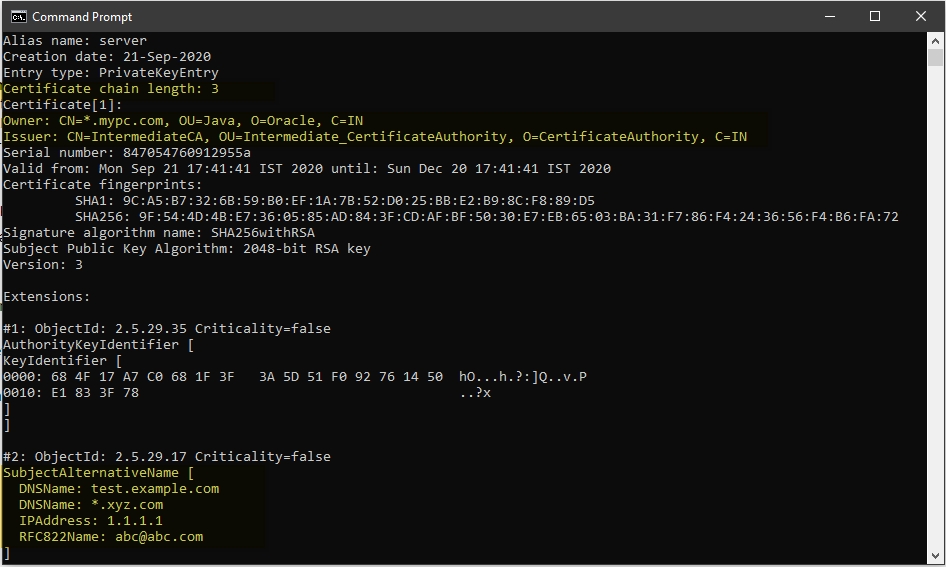The image size is (946, 567).
Task: Click the SHA256 fingerprint text
Action: (x=487, y=217)
